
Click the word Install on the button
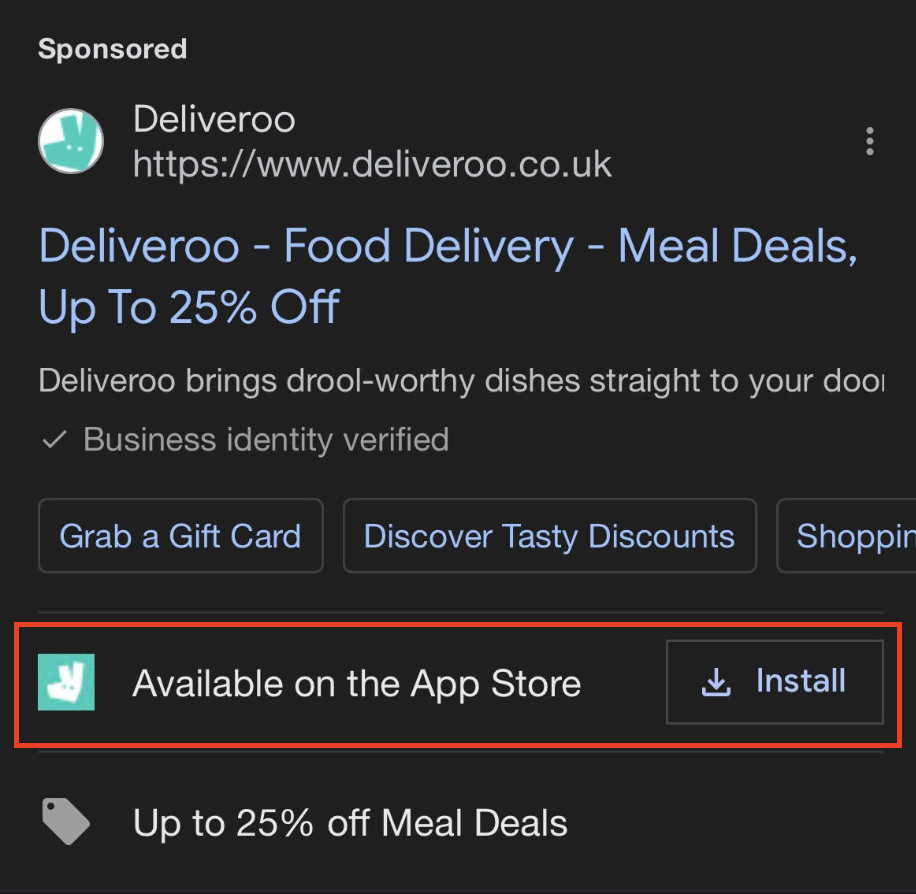801,680
